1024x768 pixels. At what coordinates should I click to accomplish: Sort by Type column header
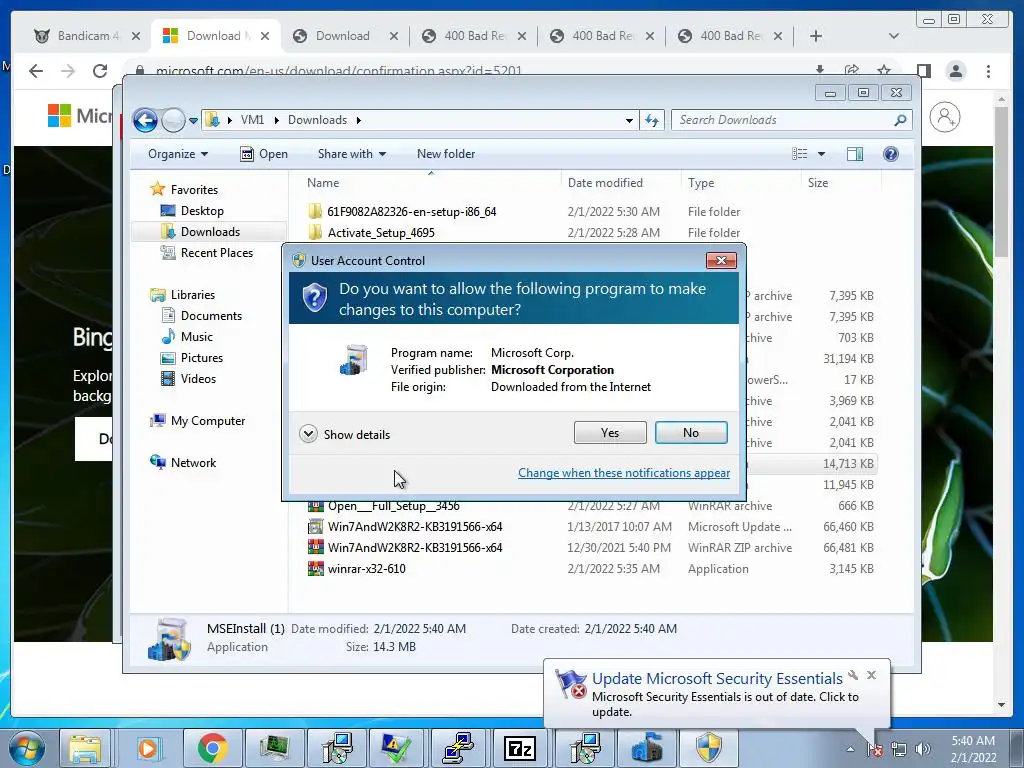741,183
